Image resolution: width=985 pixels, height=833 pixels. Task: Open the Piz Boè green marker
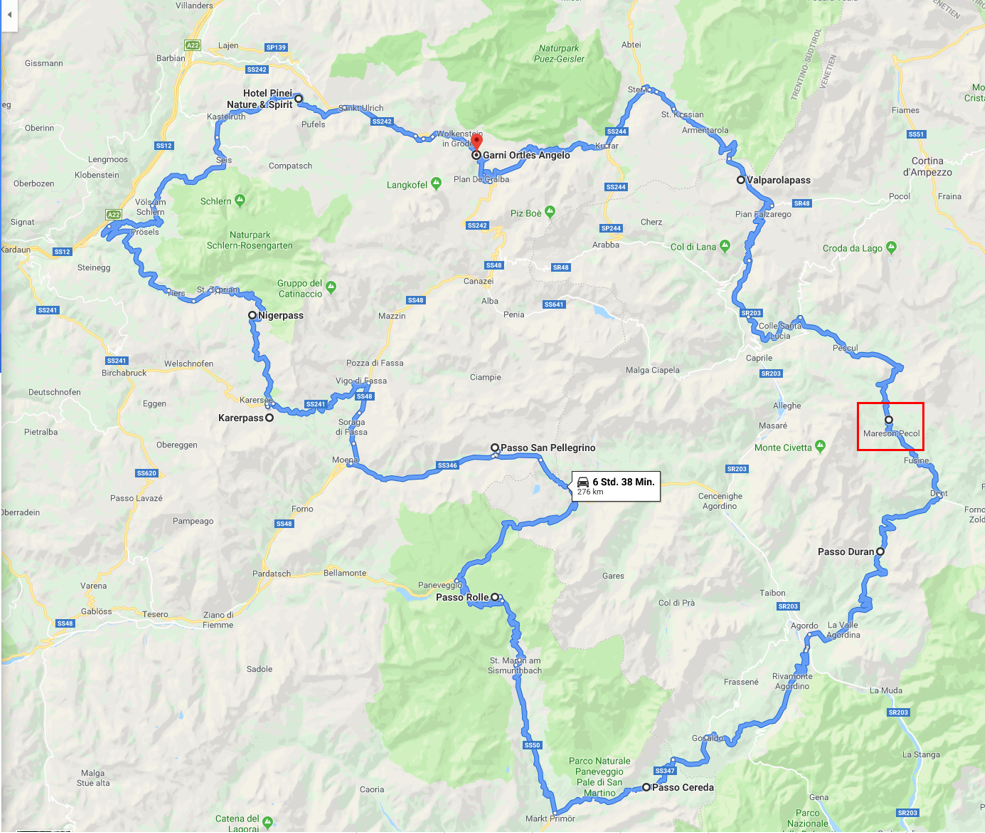point(550,212)
